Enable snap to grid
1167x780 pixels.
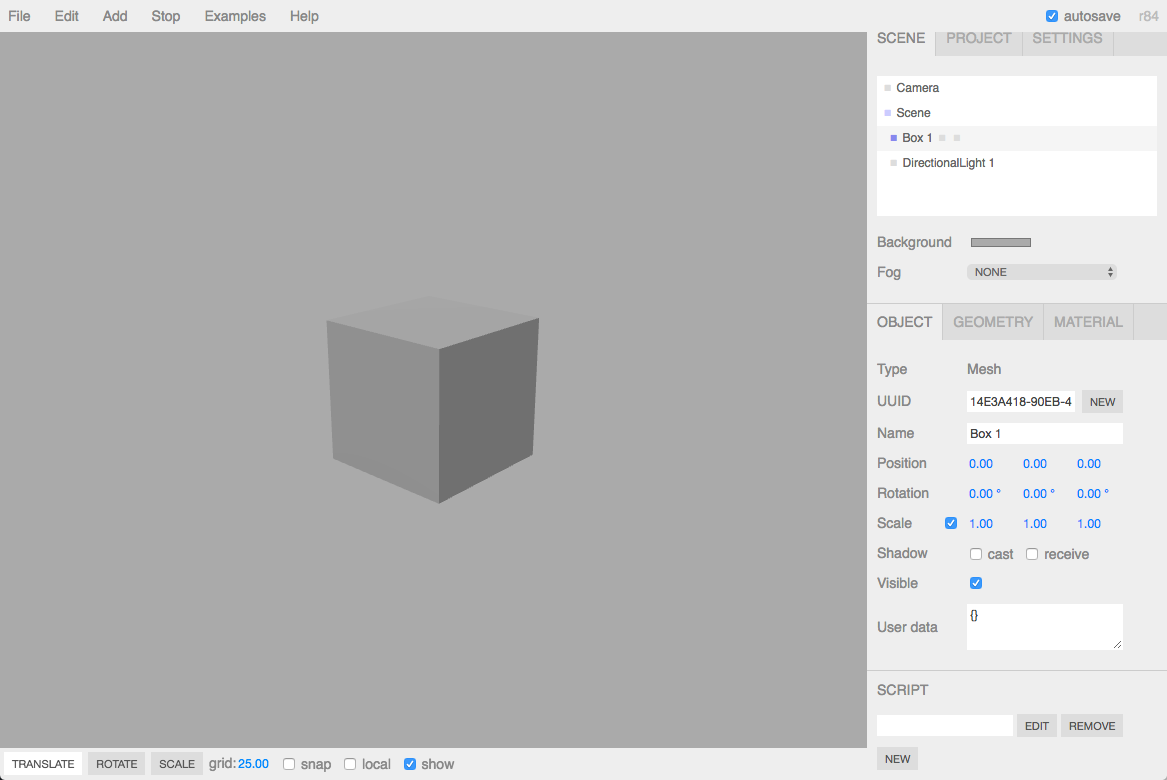(289, 763)
